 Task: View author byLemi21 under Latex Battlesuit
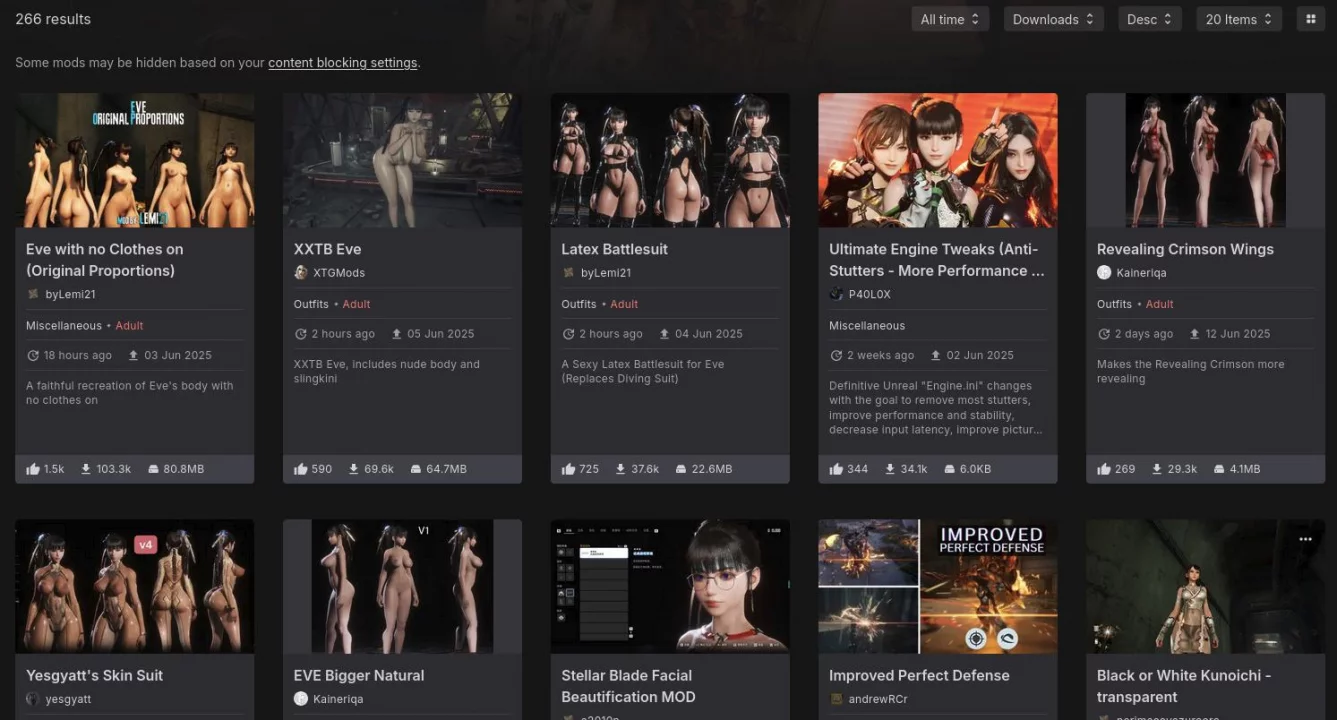[606, 273]
